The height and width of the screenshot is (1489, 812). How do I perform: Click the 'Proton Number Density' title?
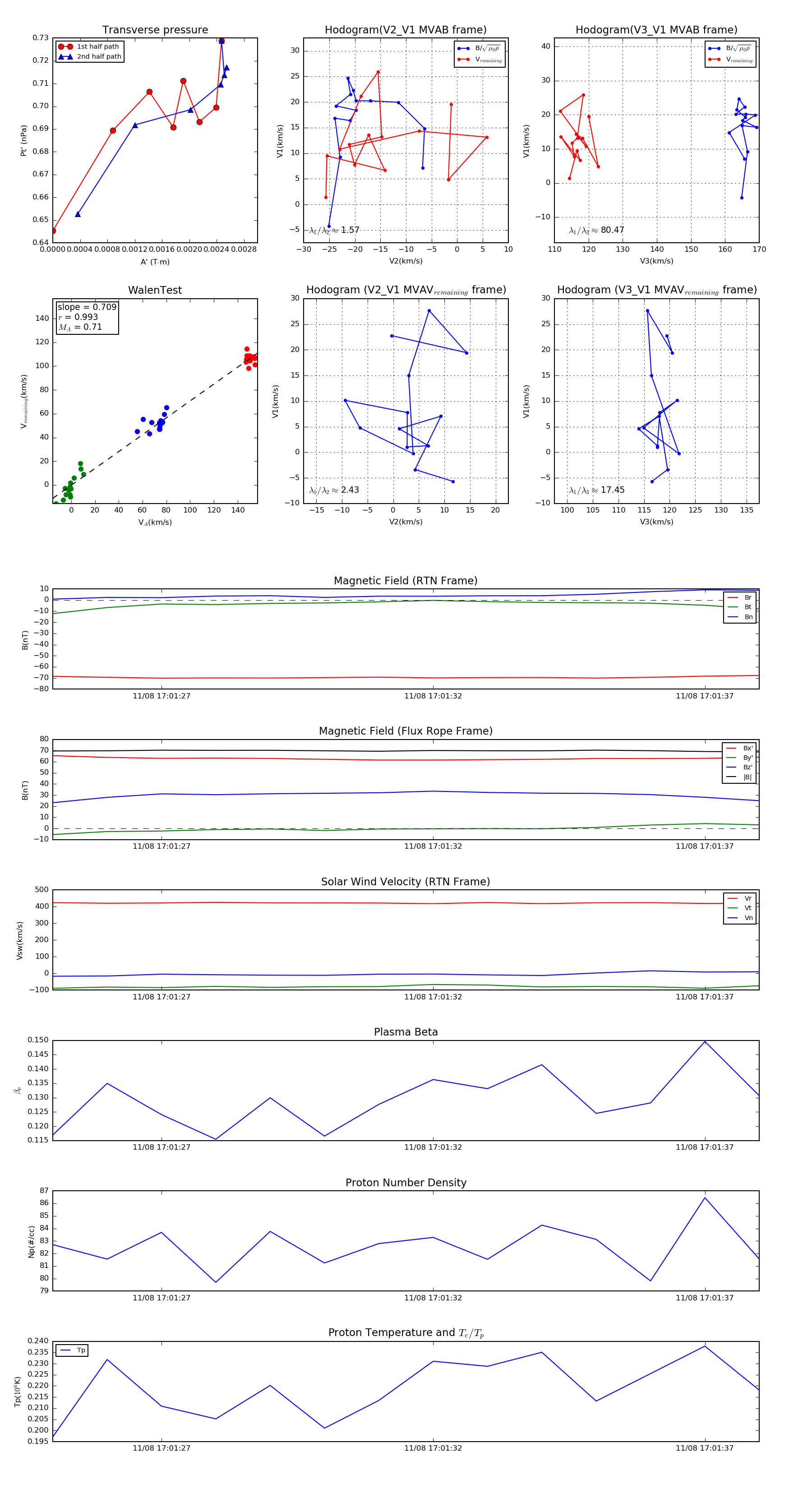tap(406, 1183)
